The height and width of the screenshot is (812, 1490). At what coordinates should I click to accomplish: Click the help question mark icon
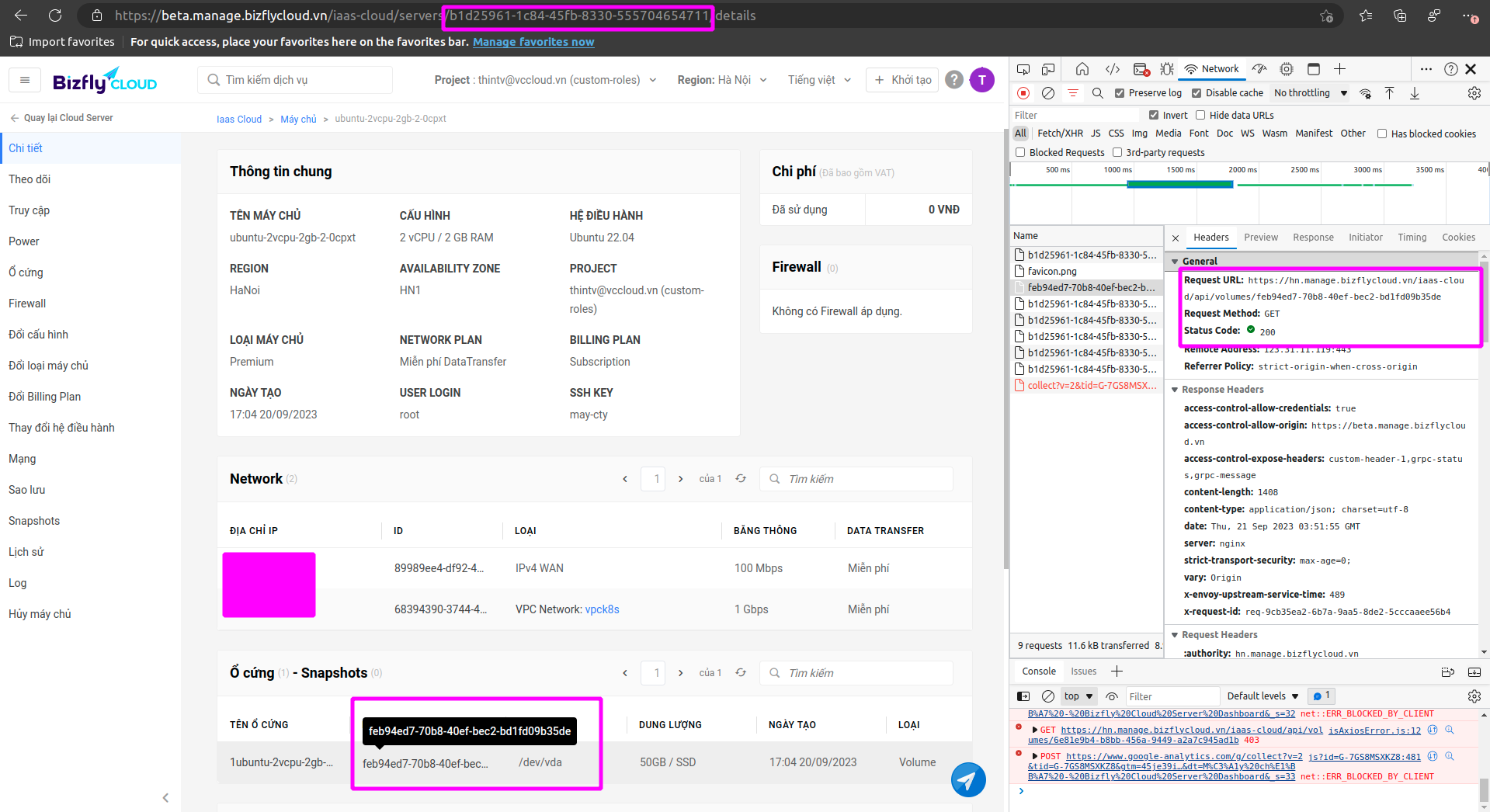tap(954, 80)
